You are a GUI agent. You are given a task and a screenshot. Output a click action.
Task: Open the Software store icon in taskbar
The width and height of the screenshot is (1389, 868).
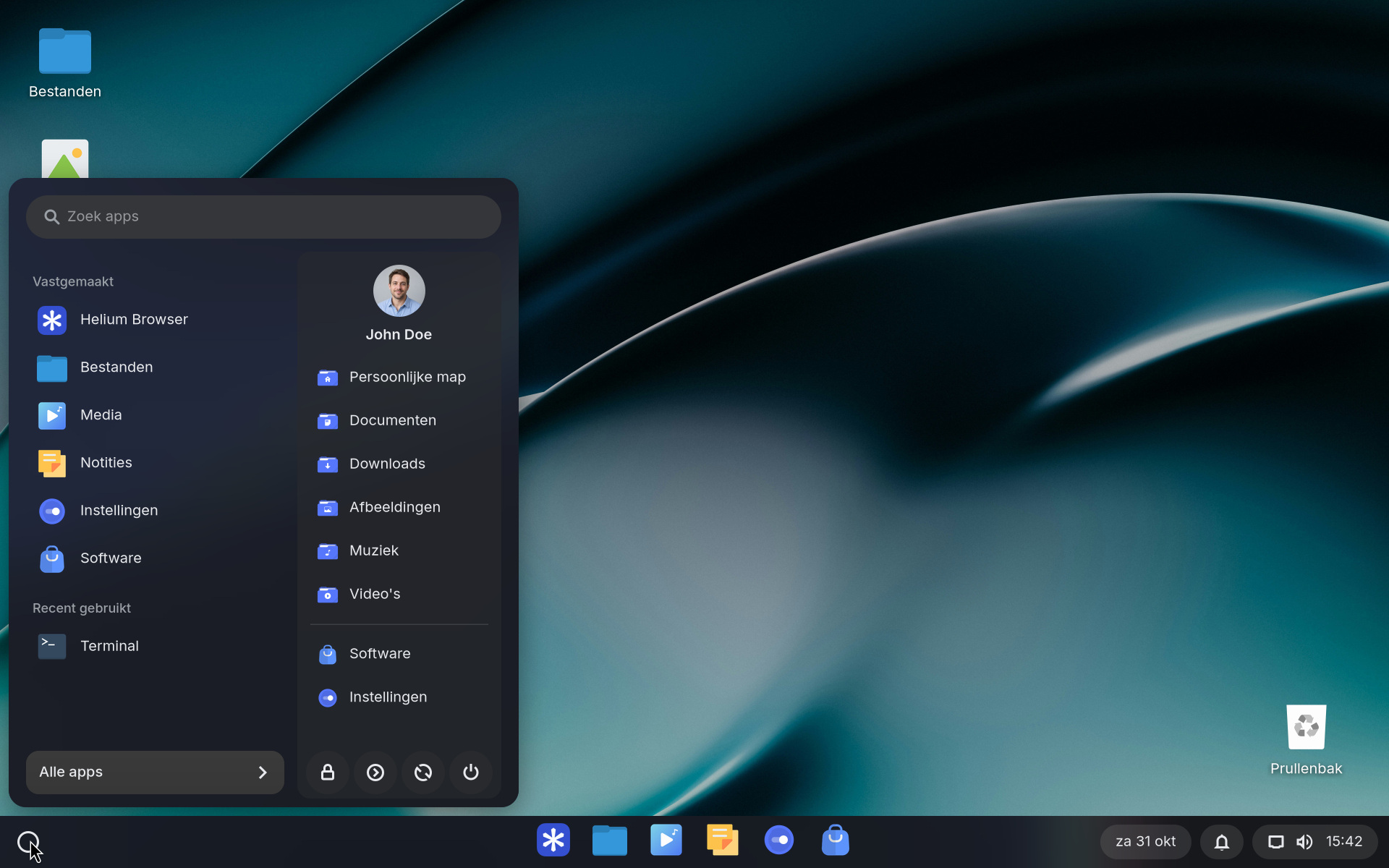click(836, 841)
